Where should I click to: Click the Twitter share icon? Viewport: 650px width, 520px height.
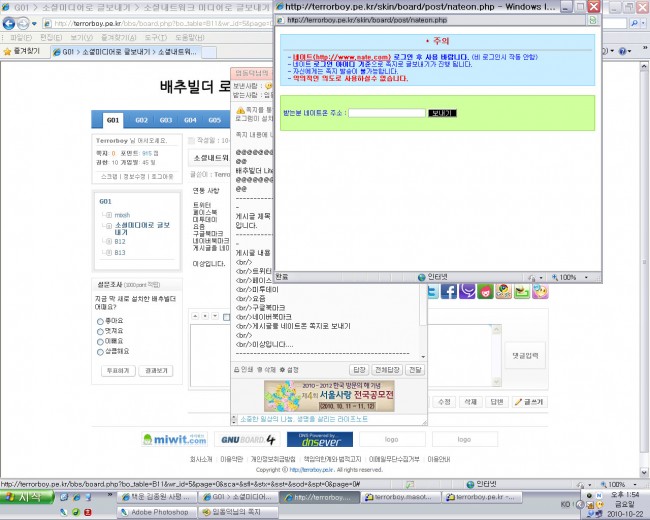click(x=433, y=291)
